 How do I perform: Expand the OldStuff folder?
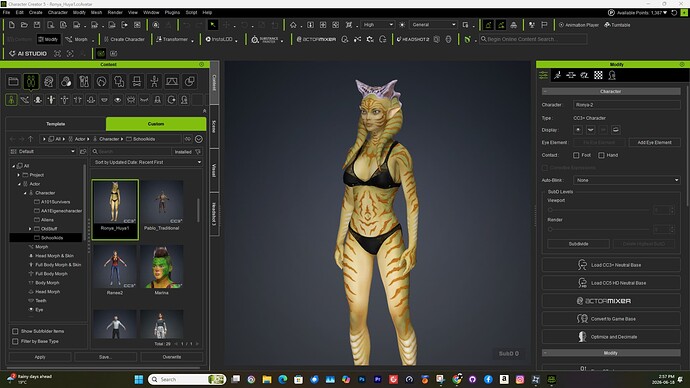(x=30, y=229)
